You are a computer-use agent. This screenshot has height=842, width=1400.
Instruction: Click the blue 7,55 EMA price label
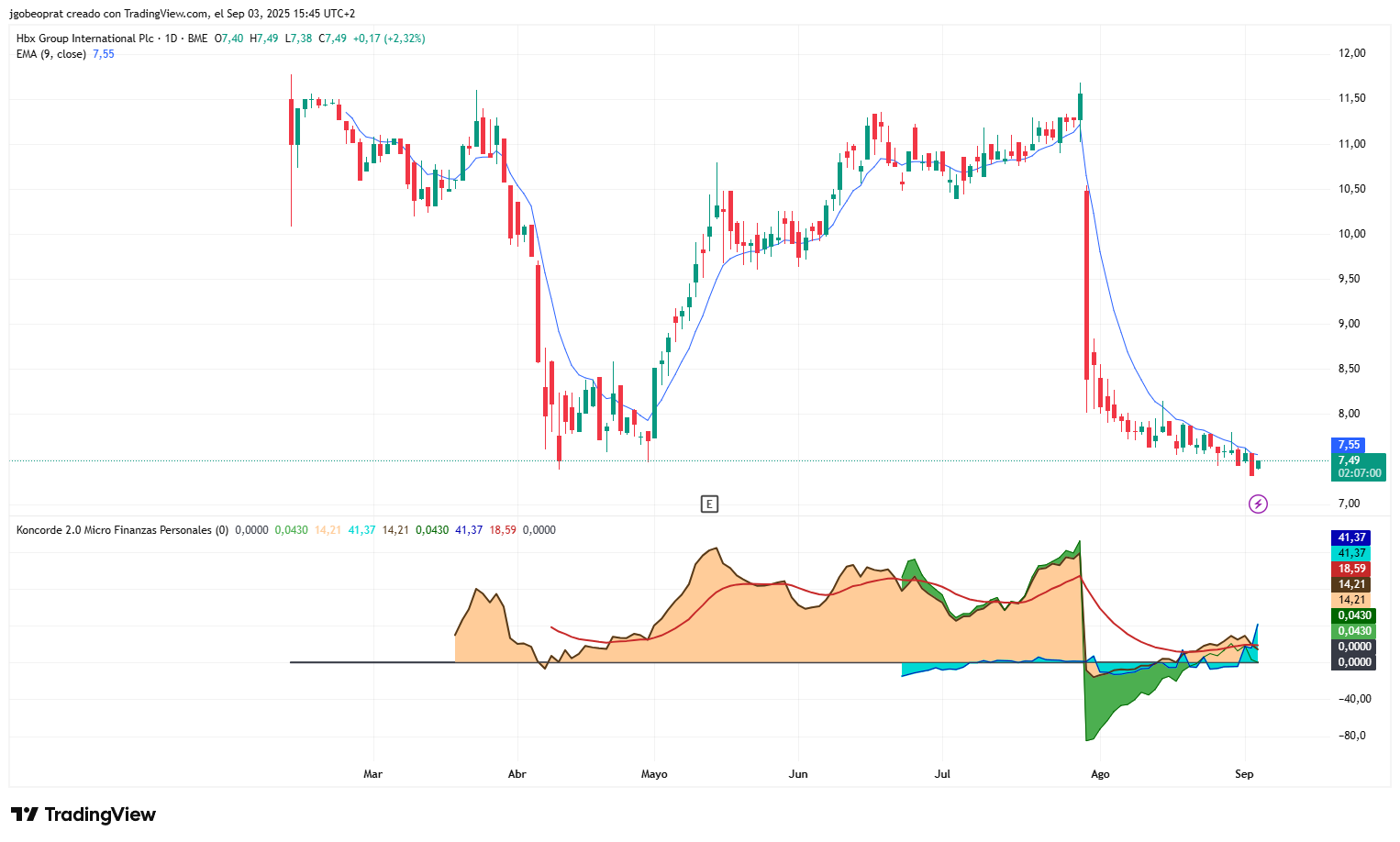click(x=1350, y=445)
